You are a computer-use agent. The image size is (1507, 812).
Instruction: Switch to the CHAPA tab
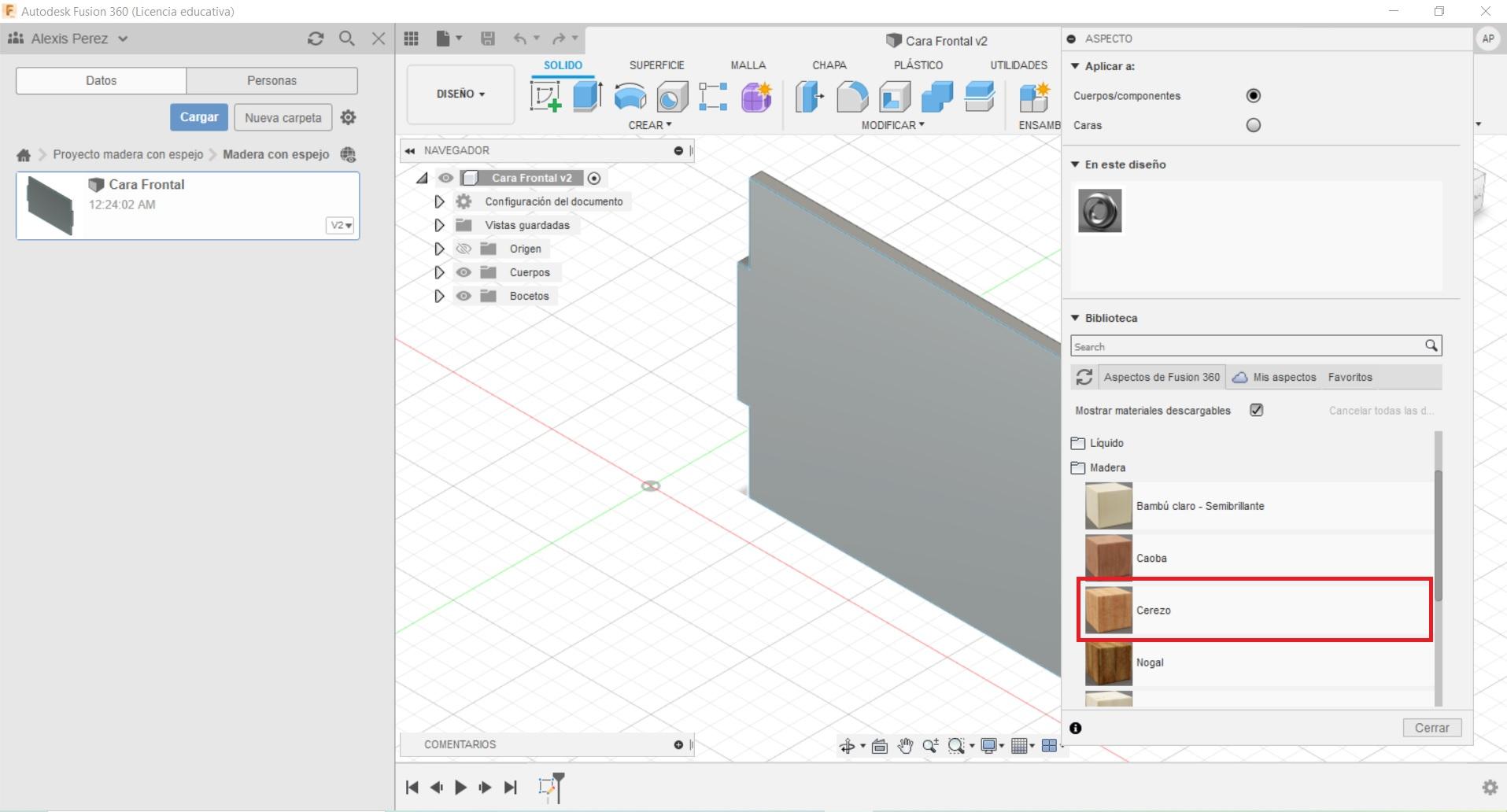click(829, 65)
